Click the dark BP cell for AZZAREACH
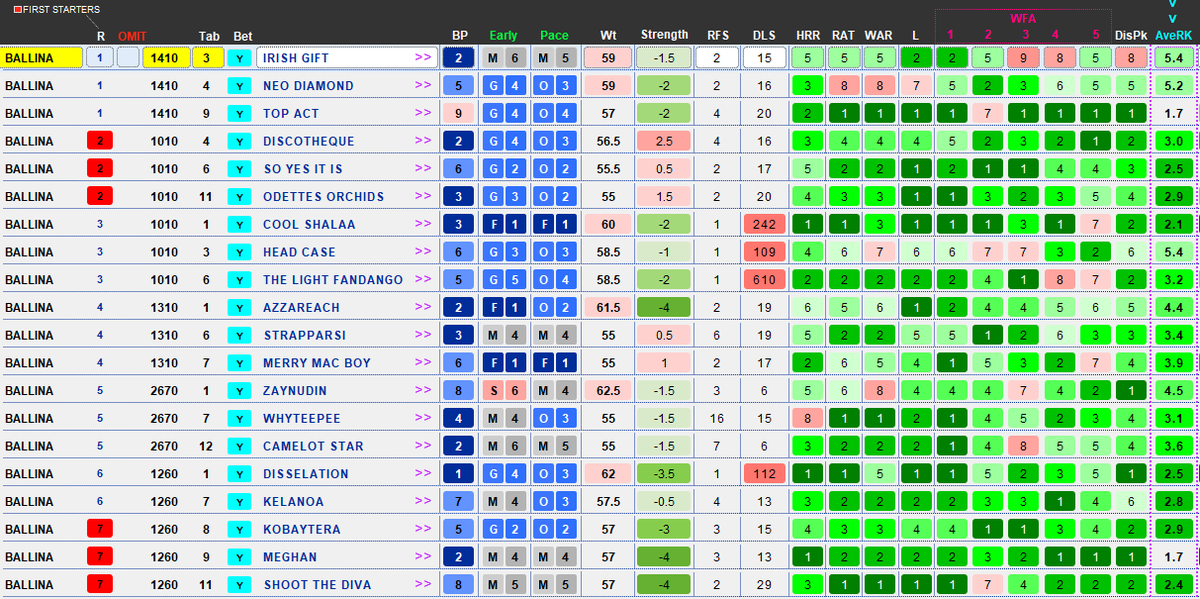1200x599 pixels. click(x=457, y=307)
